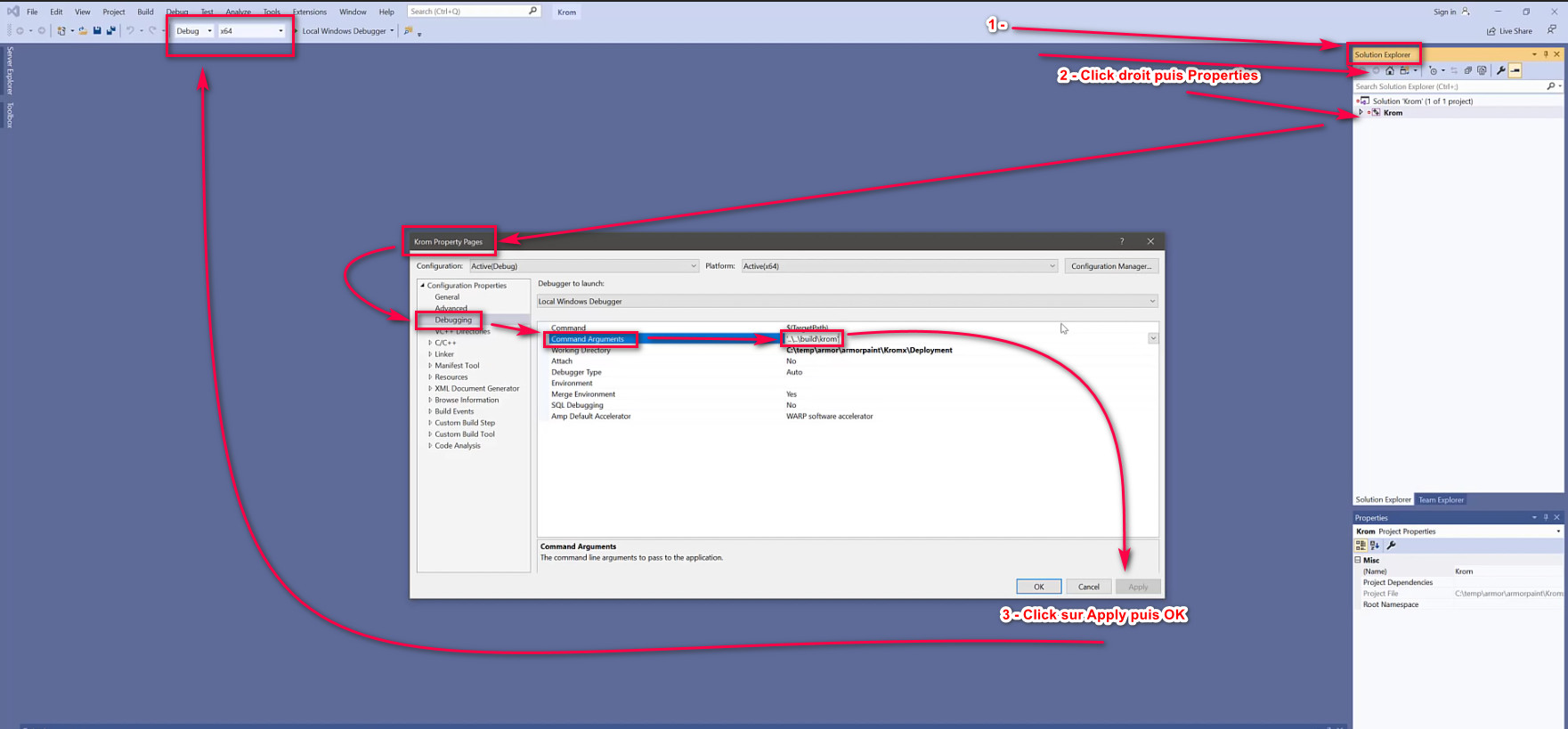Click the Navigate Backward toolbar icon
Image resolution: width=1568 pixels, height=729 pixels.
tap(20, 30)
